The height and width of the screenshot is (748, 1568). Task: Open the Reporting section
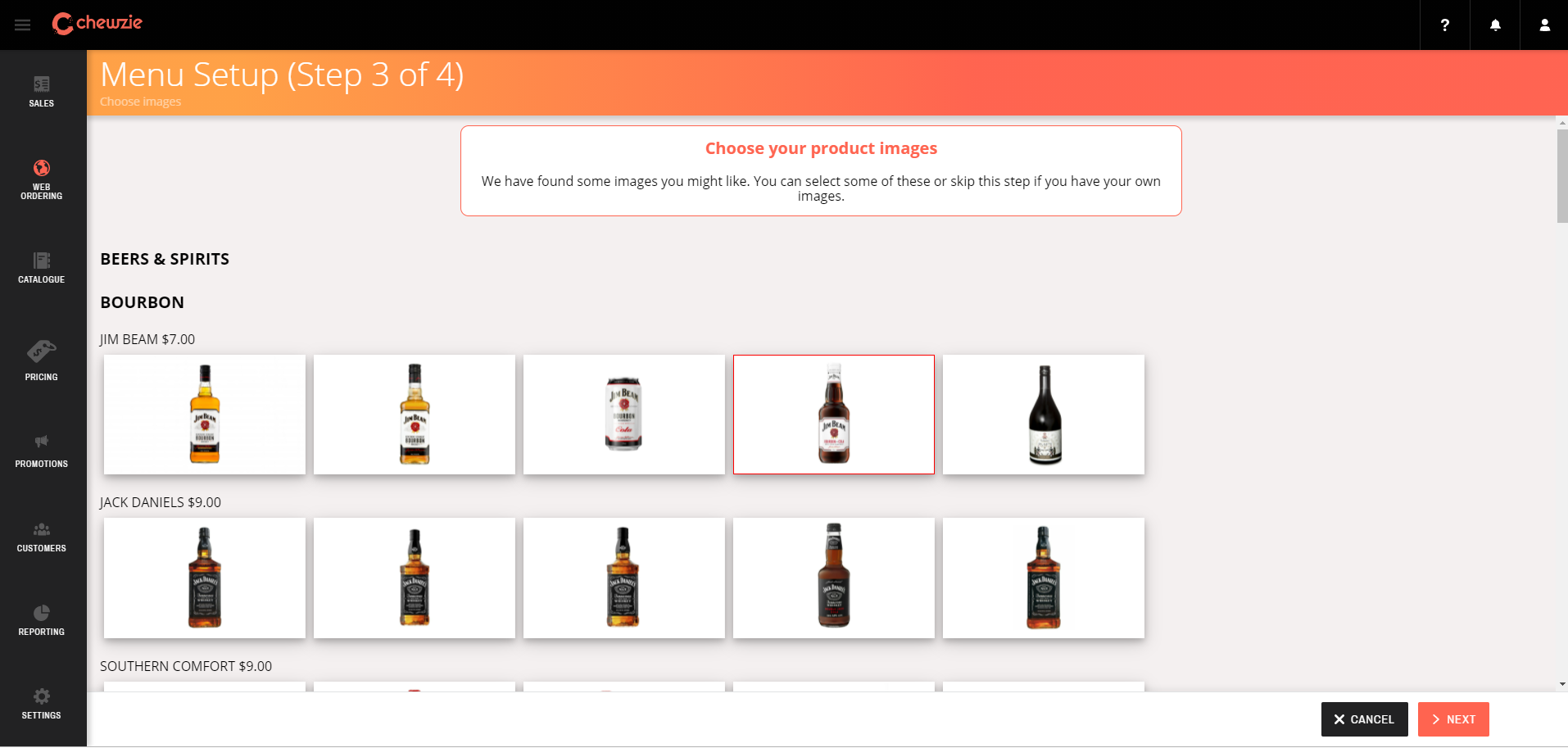42,620
